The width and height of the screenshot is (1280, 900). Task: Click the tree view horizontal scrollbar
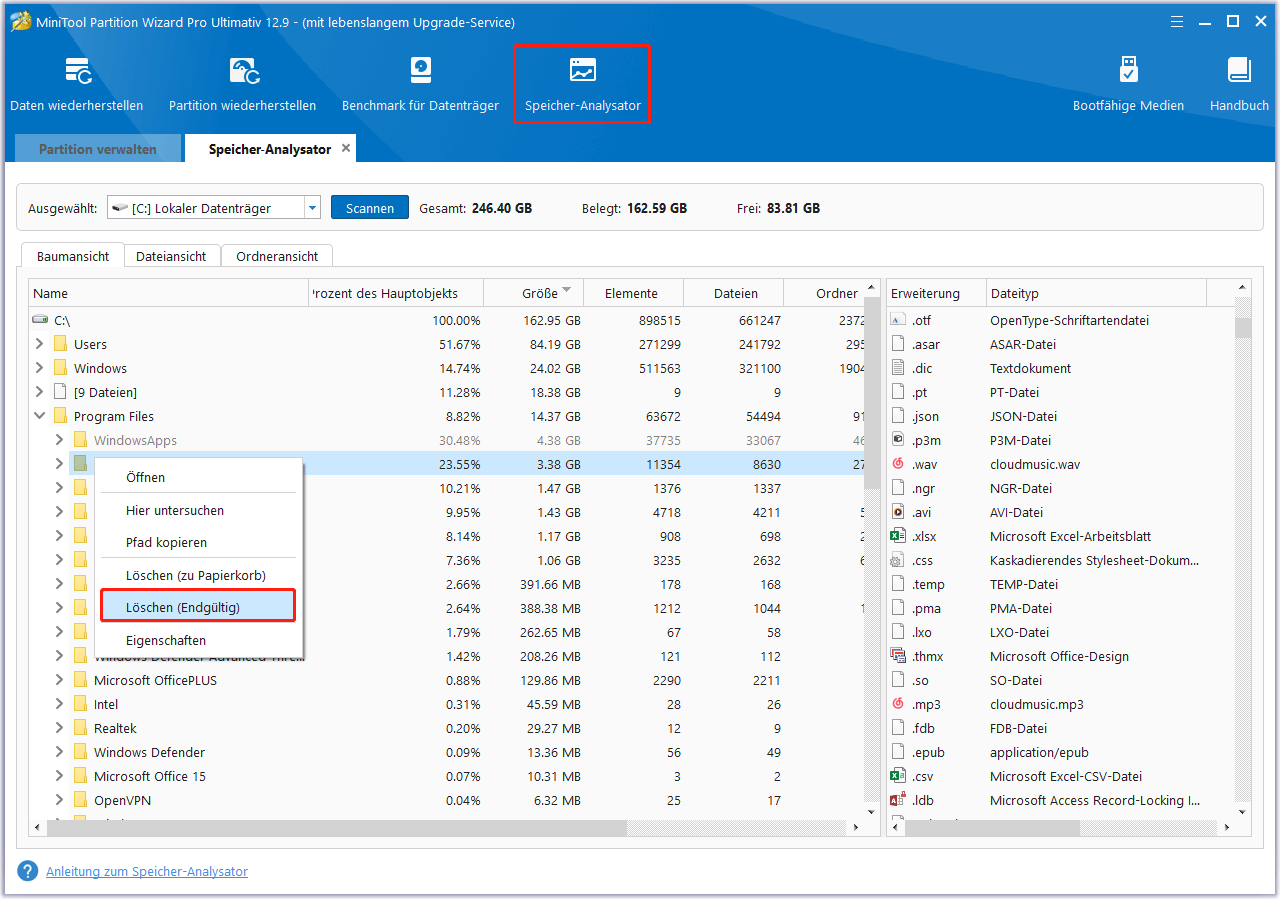(336, 828)
